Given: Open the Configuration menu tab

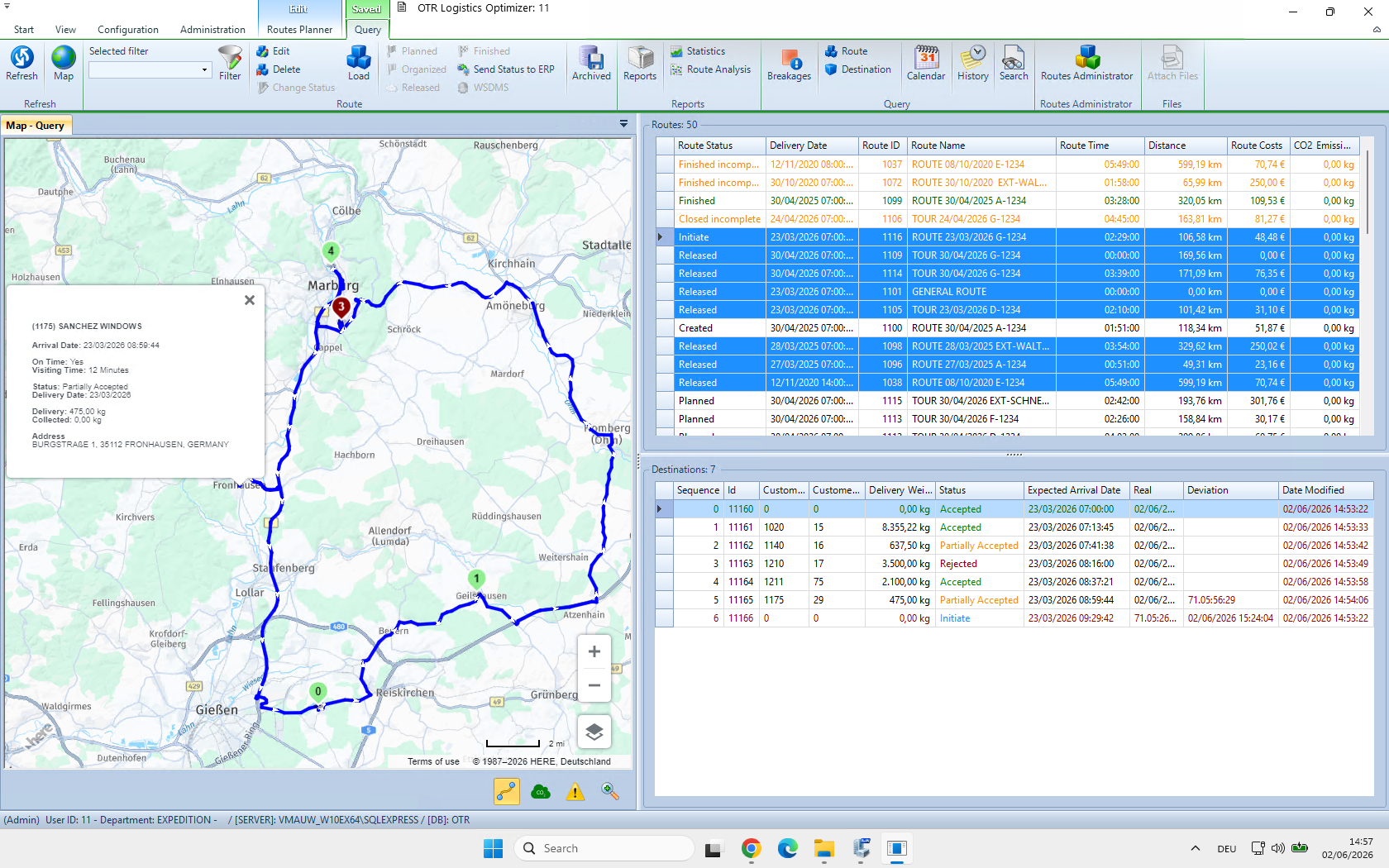Looking at the screenshot, I should pos(128,30).
